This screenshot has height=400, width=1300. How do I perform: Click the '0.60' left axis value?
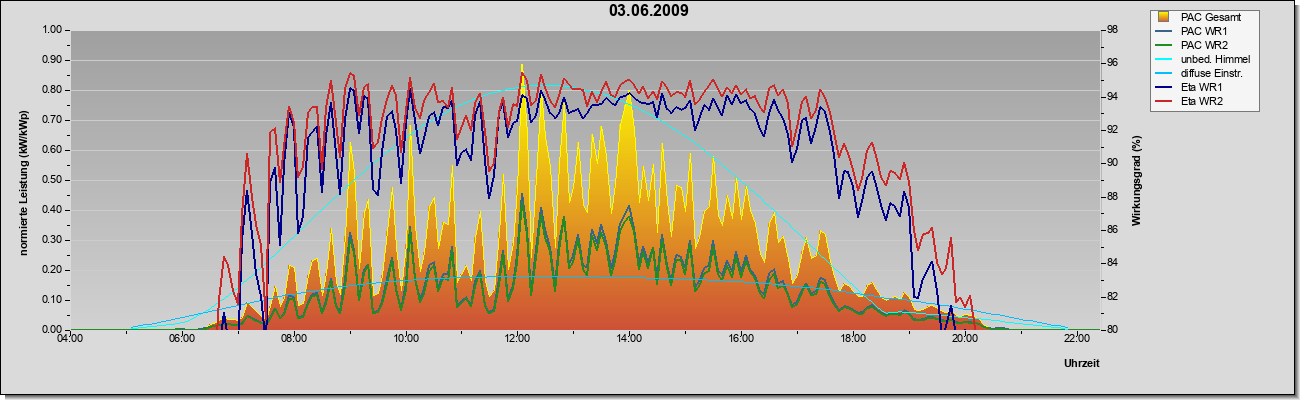pyautogui.click(x=52, y=150)
